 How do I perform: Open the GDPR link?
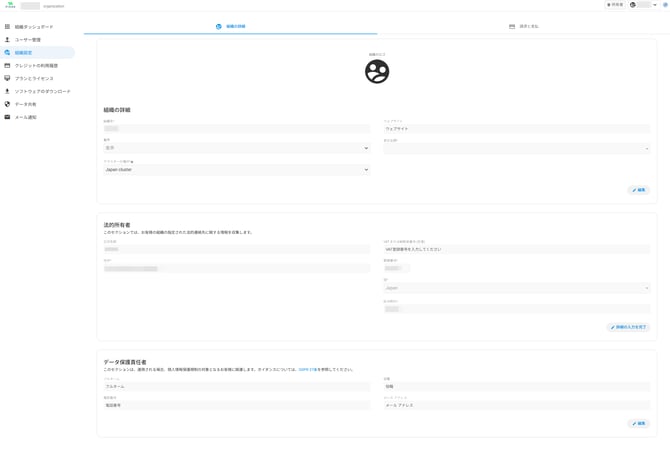308,369
